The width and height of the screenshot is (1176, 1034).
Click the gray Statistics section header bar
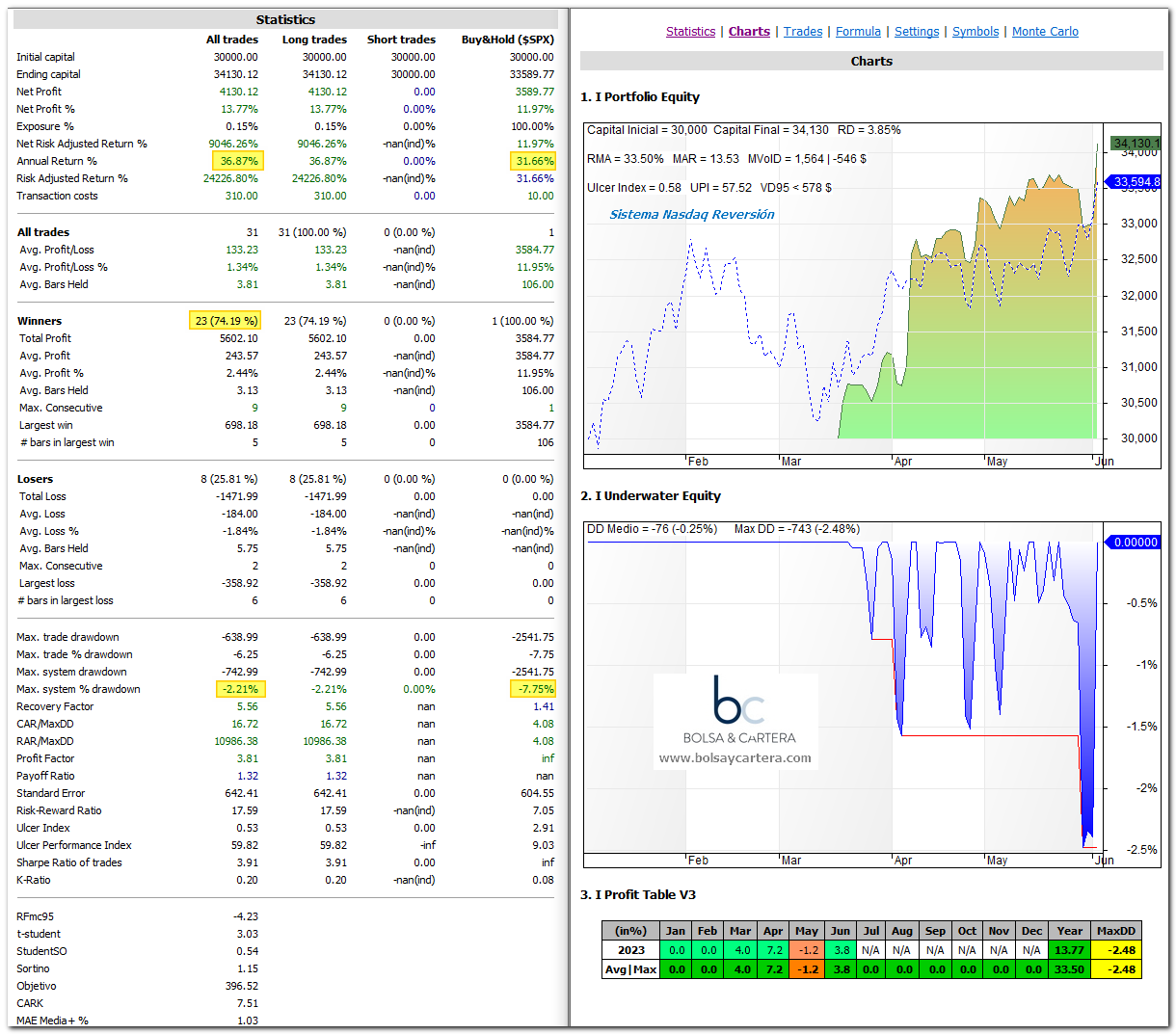(285, 19)
